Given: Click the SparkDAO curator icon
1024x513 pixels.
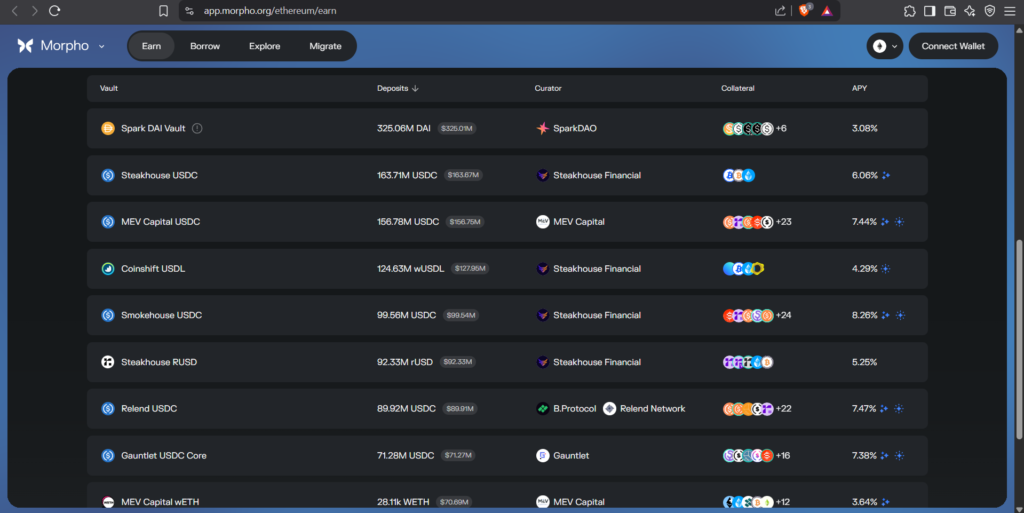Looking at the screenshot, I should point(543,129).
